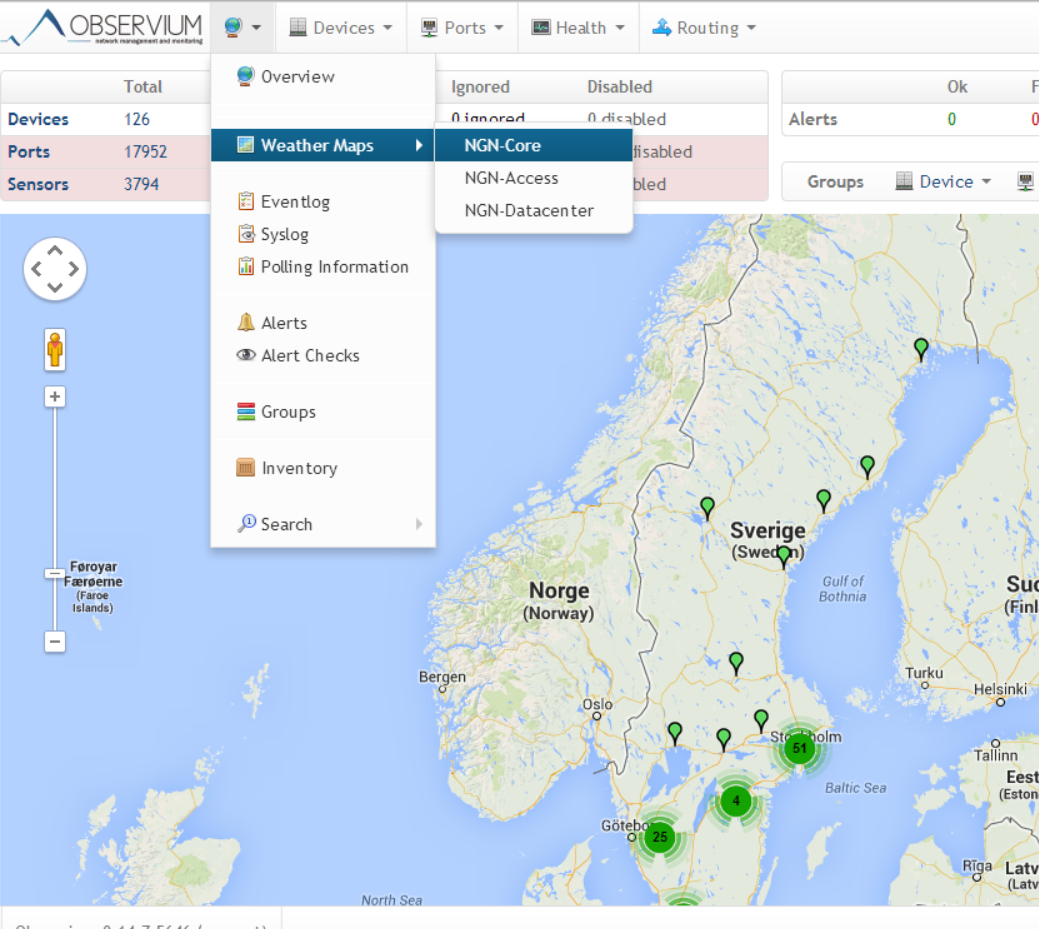
Task: Open the Search submenu entry
Action: [323, 524]
